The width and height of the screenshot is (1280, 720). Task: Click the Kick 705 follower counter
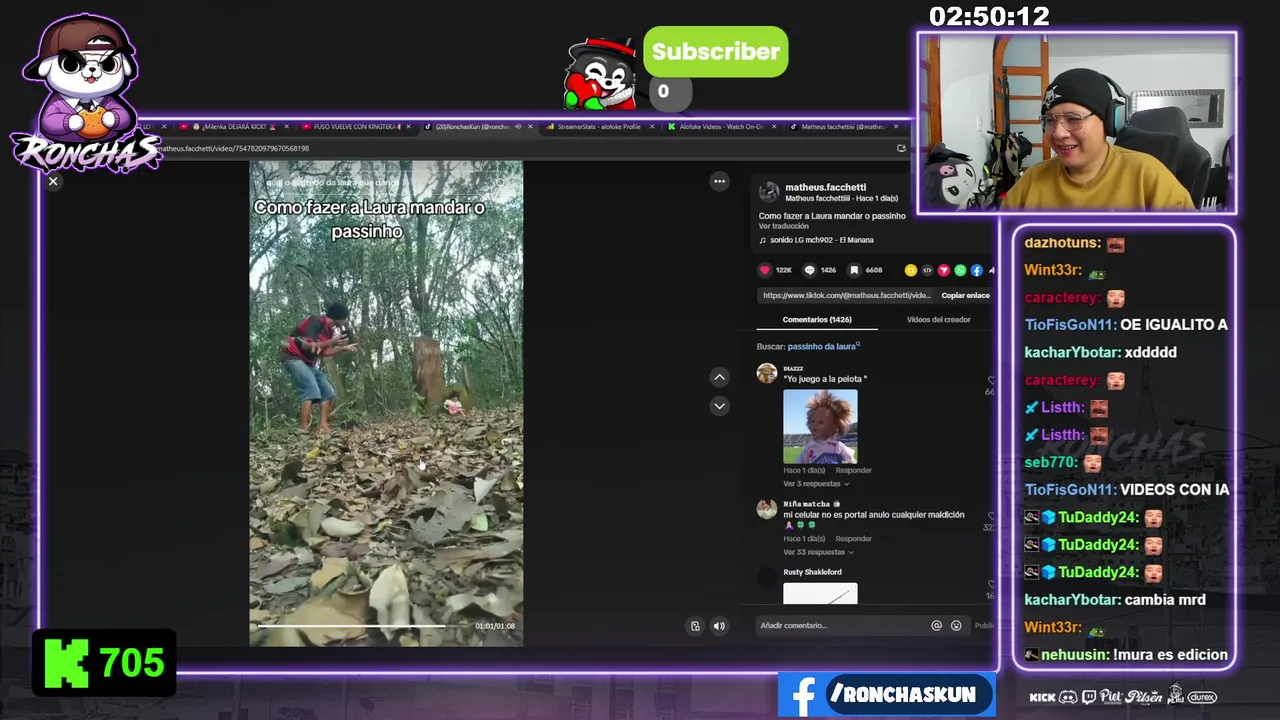[x=104, y=663]
